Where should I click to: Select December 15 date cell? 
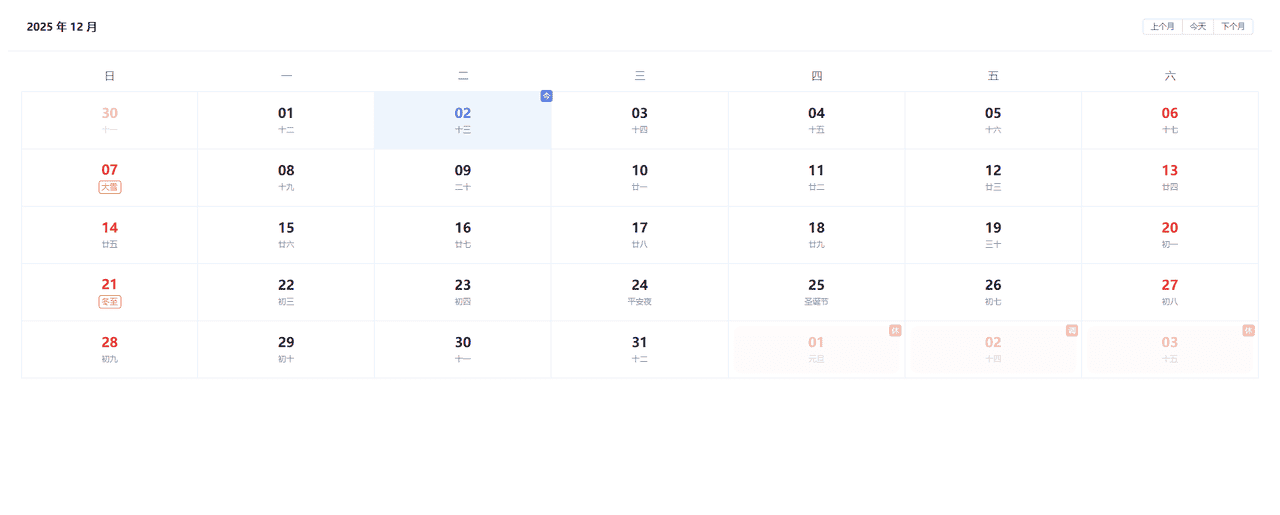(286, 234)
